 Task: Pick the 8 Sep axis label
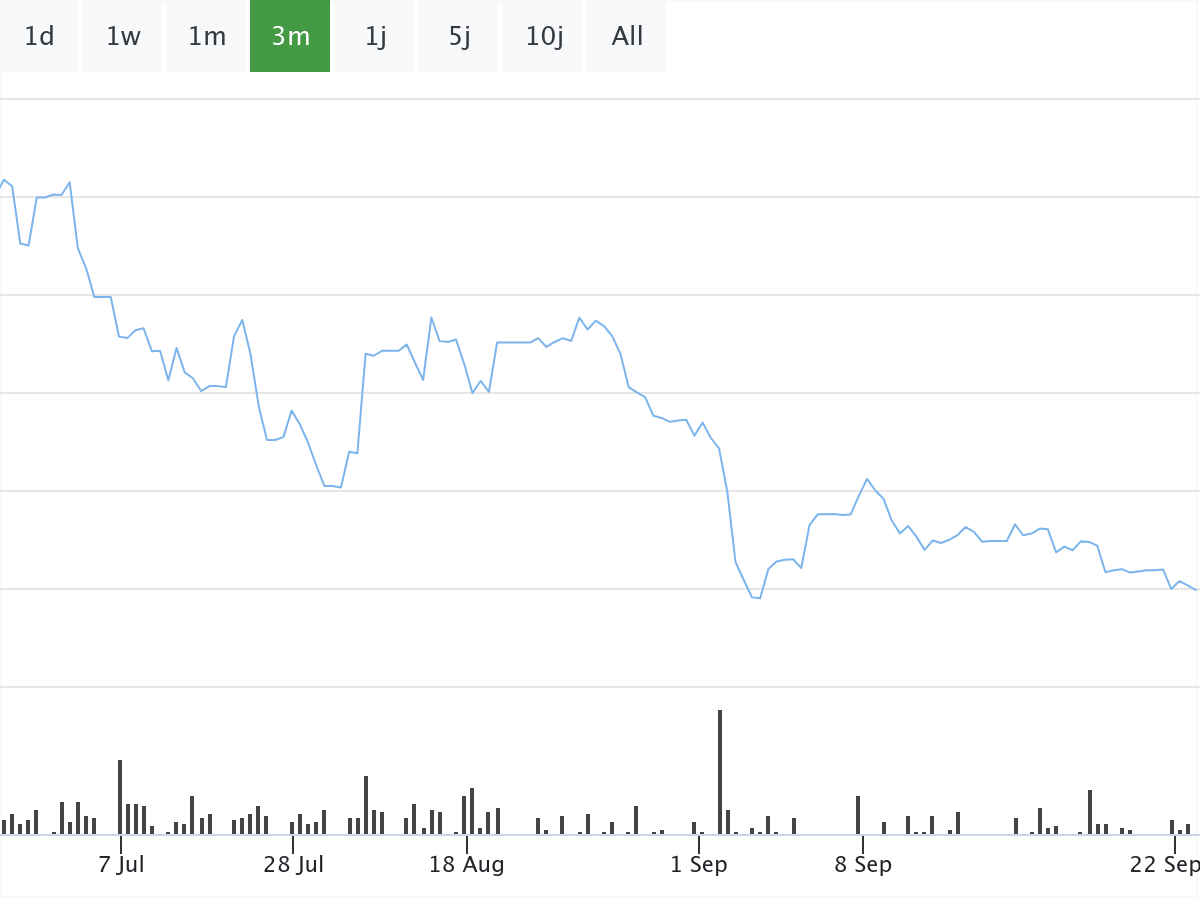[863, 865]
